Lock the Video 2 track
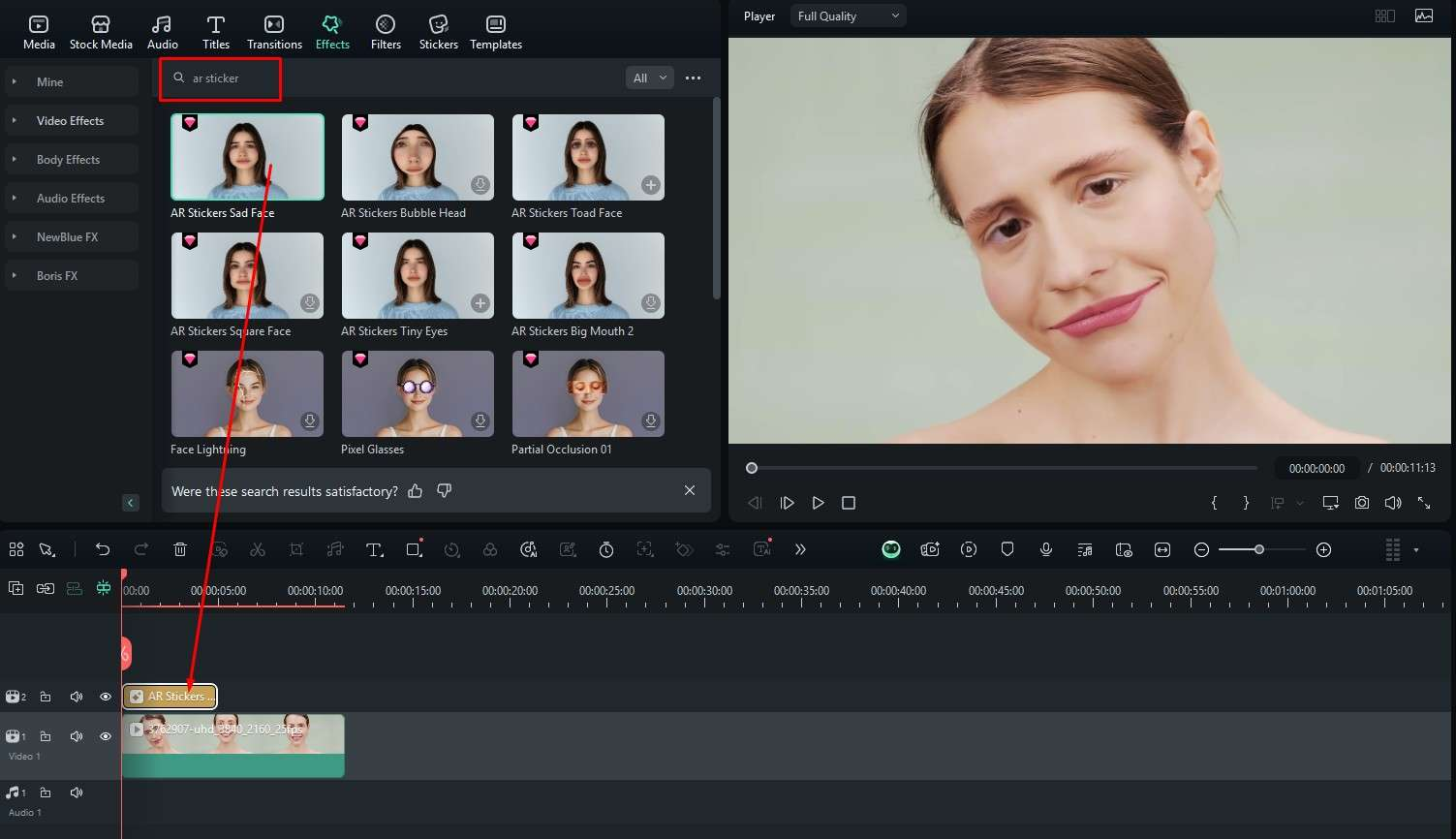The height and width of the screenshot is (839, 1456). 45,696
